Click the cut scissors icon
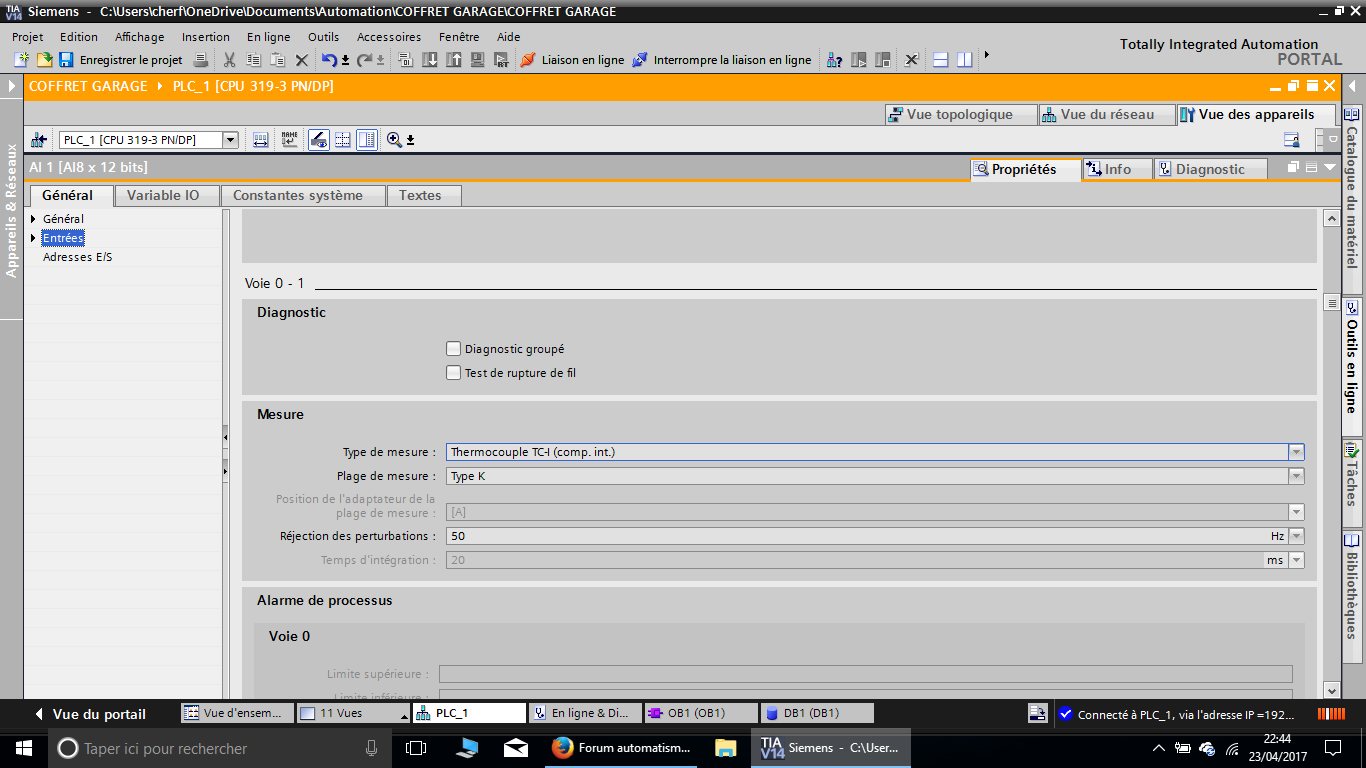 point(229,60)
